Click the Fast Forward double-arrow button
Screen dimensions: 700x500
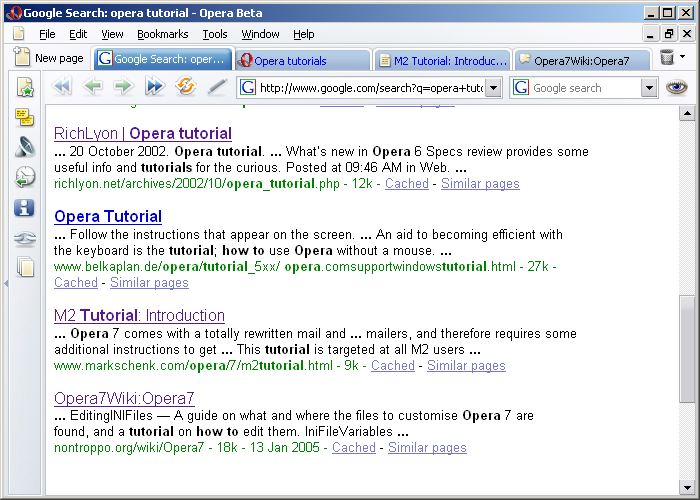[x=154, y=87]
